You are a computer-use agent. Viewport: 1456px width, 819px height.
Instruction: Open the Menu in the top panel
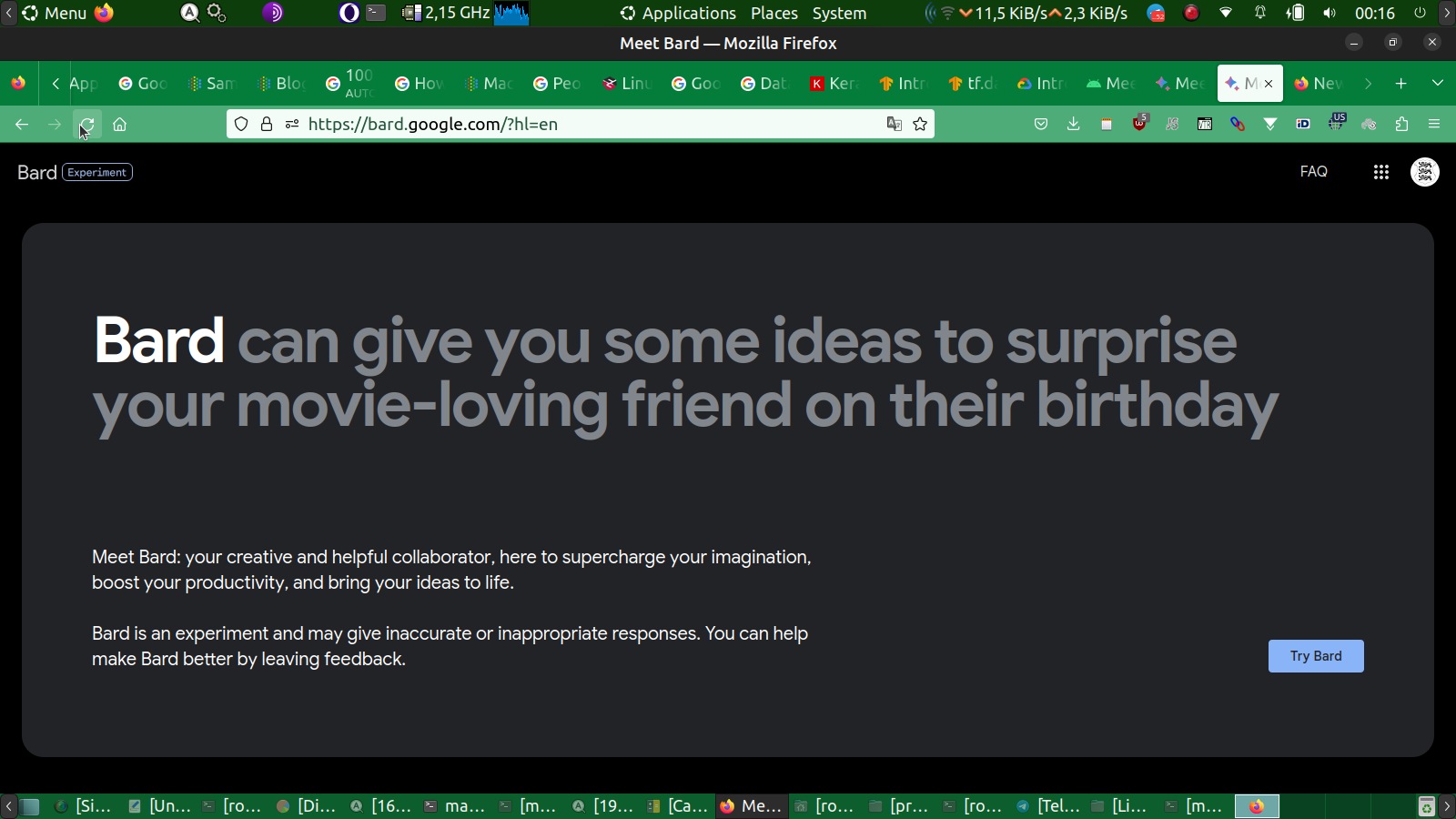pos(54,14)
